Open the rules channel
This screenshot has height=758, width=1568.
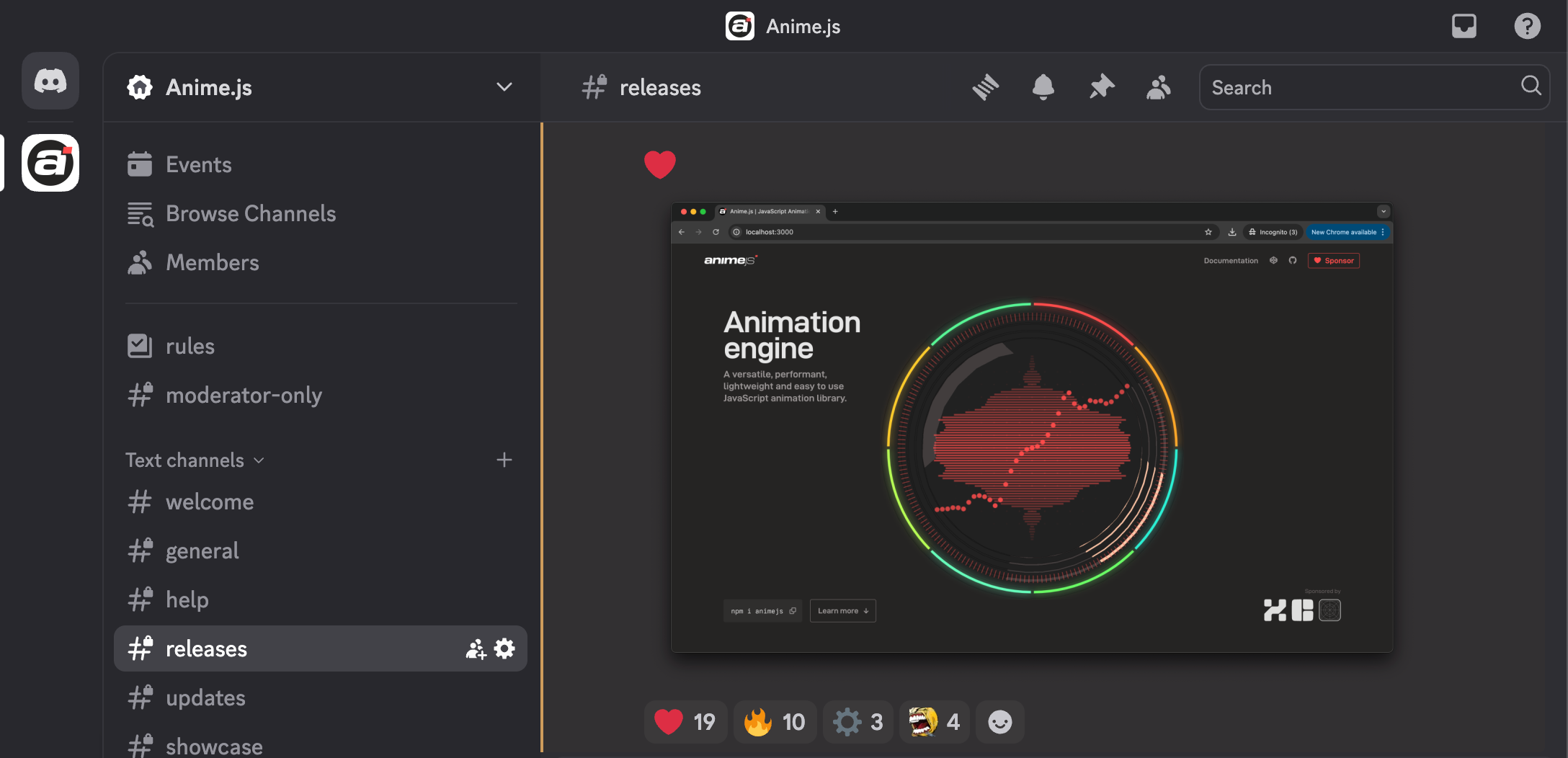point(321,346)
